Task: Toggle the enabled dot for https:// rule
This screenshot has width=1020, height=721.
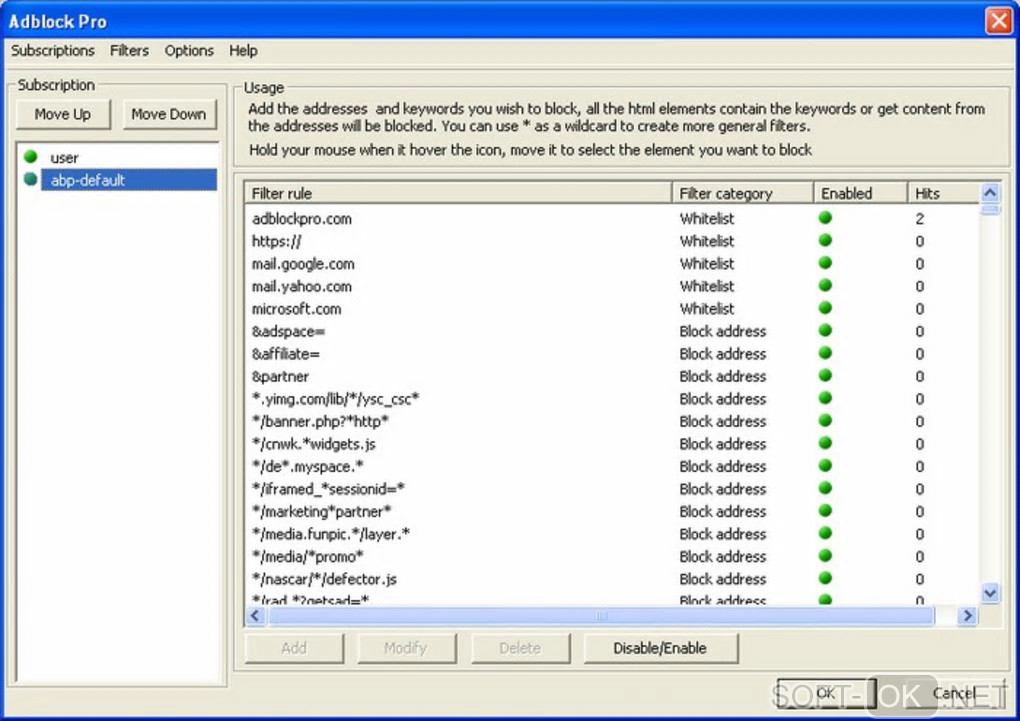Action: 825,241
